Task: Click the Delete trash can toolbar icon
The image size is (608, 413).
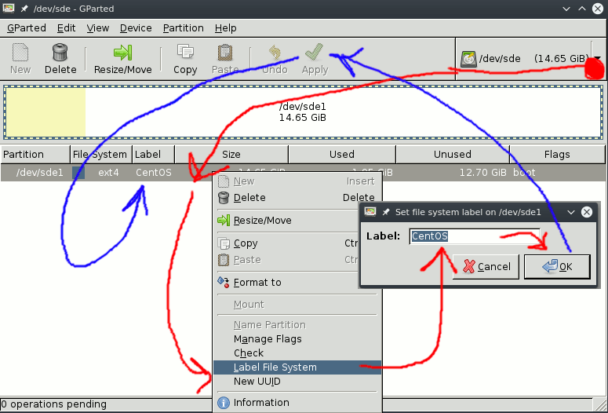Action: (60, 52)
